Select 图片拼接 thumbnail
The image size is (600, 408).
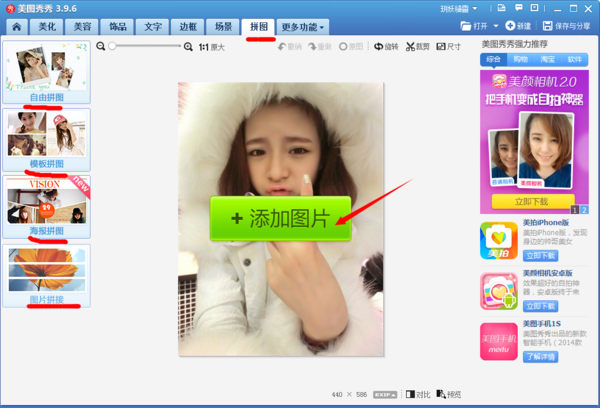[47, 276]
